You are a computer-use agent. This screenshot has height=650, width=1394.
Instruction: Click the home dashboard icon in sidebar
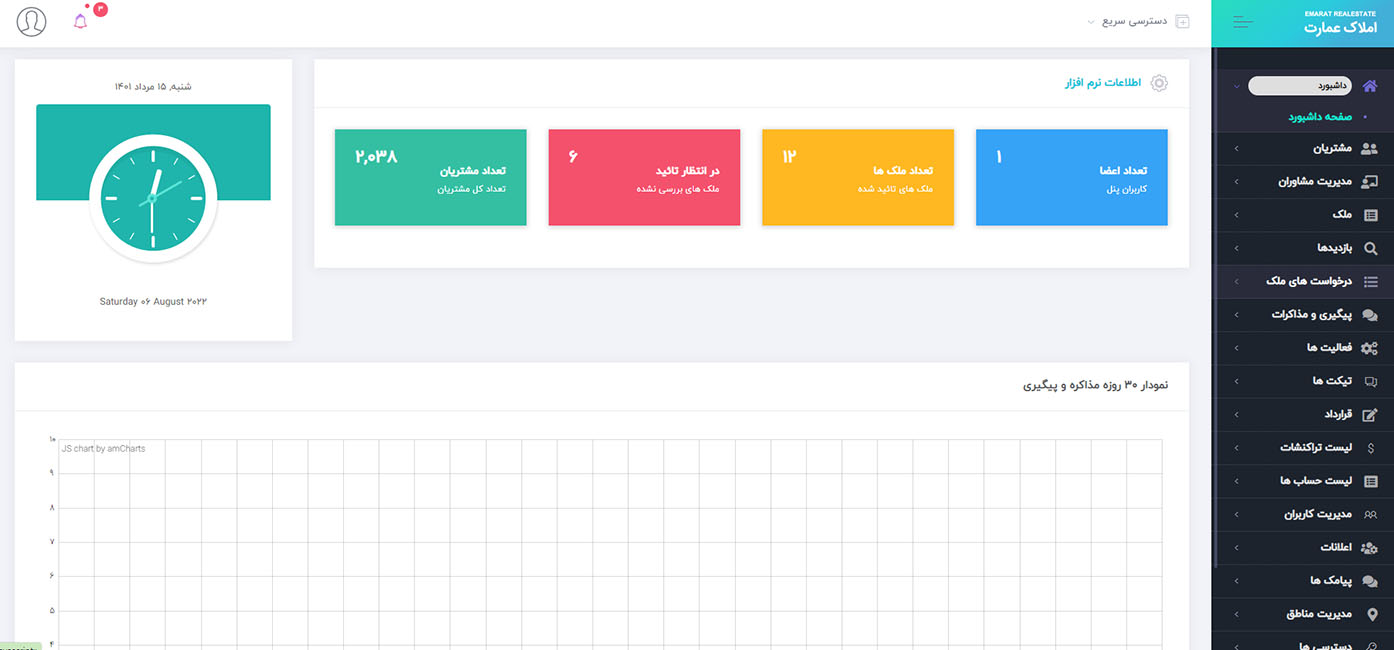pyautogui.click(x=1370, y=86)
